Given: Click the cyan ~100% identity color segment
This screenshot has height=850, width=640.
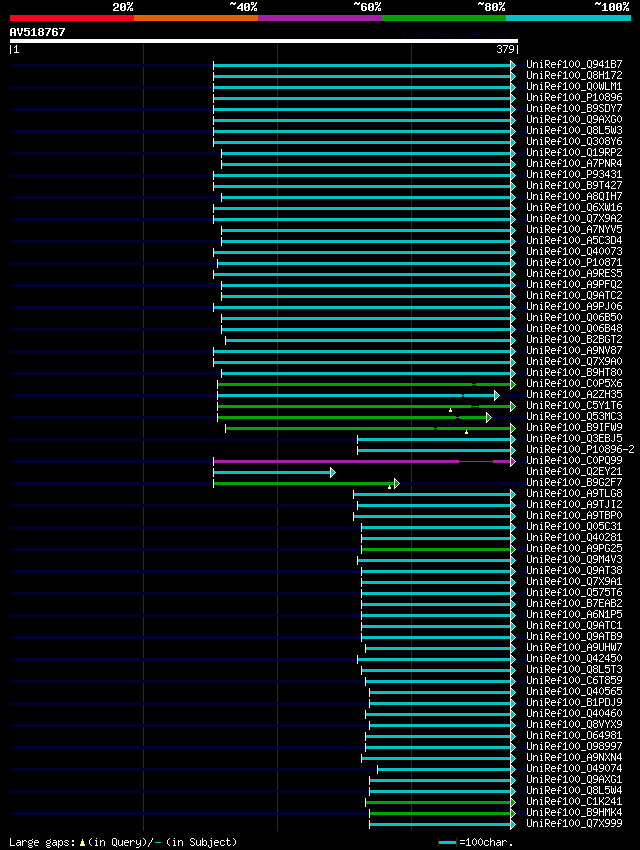Looking at the screenshot, I should click(568, 18).
